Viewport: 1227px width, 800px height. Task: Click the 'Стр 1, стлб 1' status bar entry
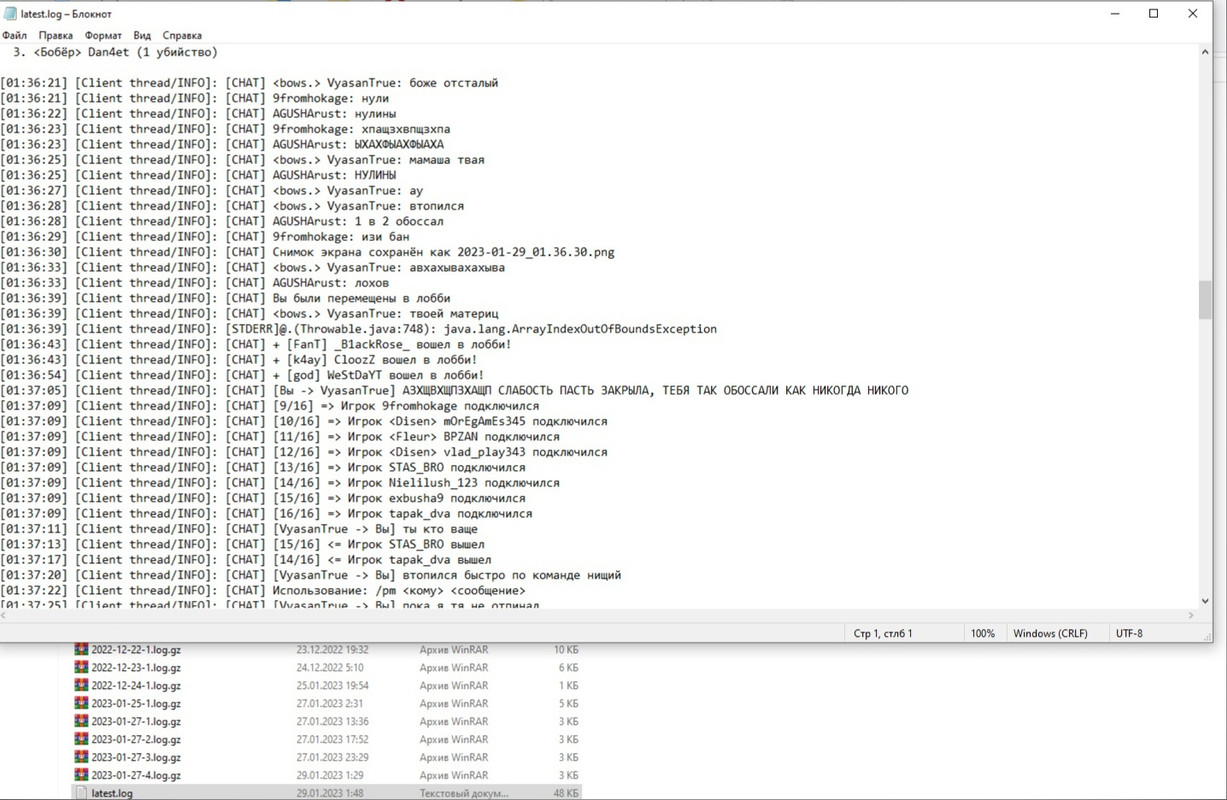[x=883, y=633]
